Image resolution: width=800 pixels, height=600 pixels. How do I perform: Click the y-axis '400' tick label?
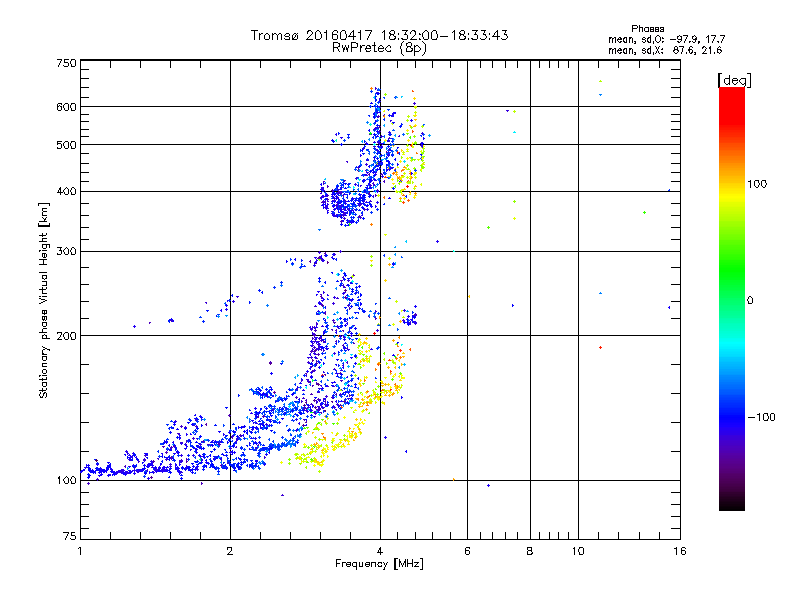66,192
